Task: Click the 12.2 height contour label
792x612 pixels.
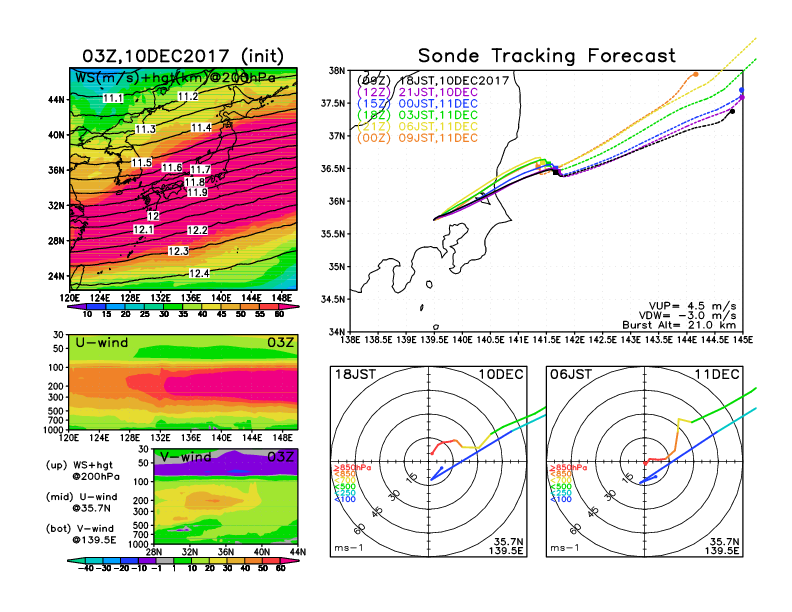Action: [197, 230]
